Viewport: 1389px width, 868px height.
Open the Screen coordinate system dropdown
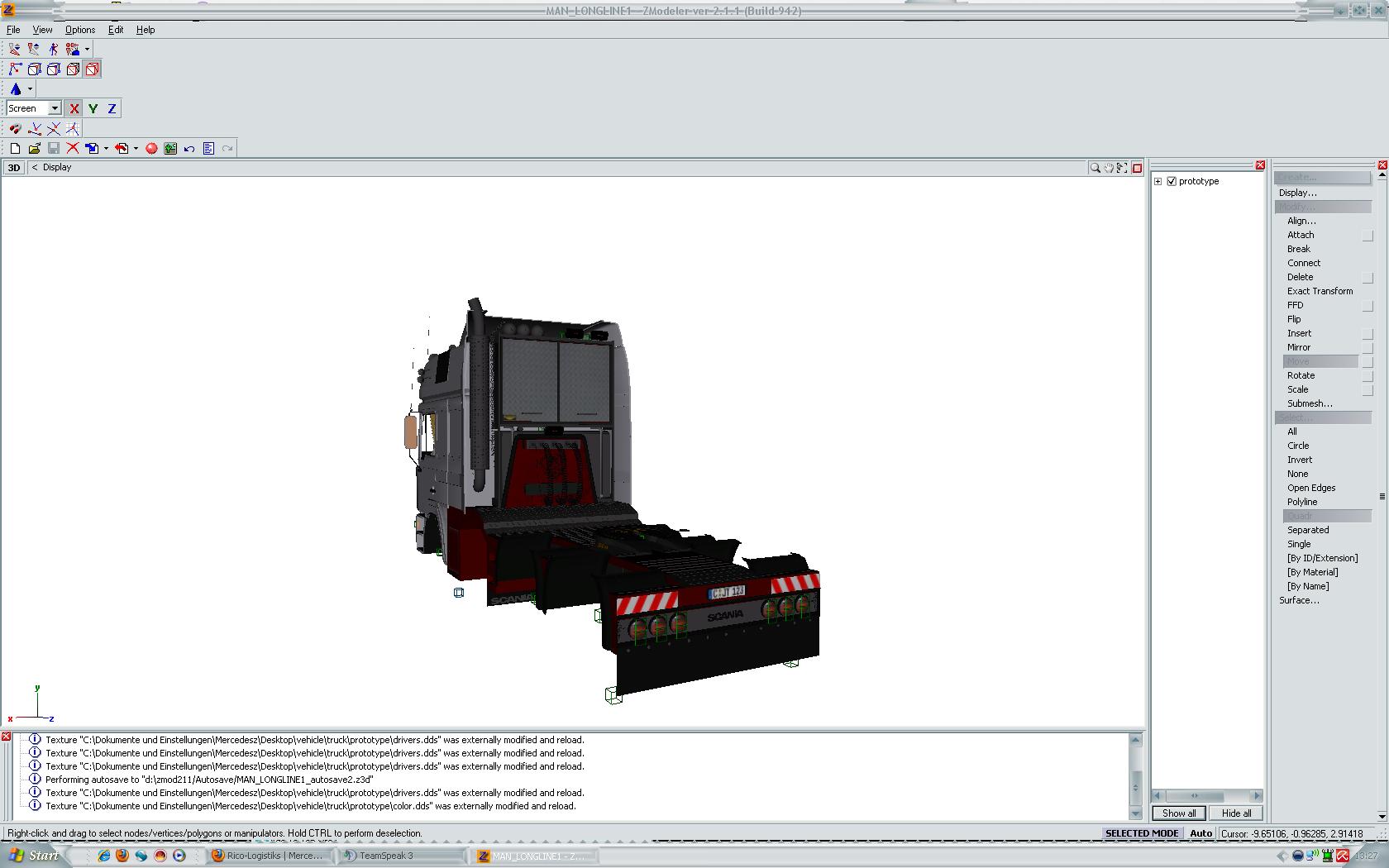[x=55, y=108]
